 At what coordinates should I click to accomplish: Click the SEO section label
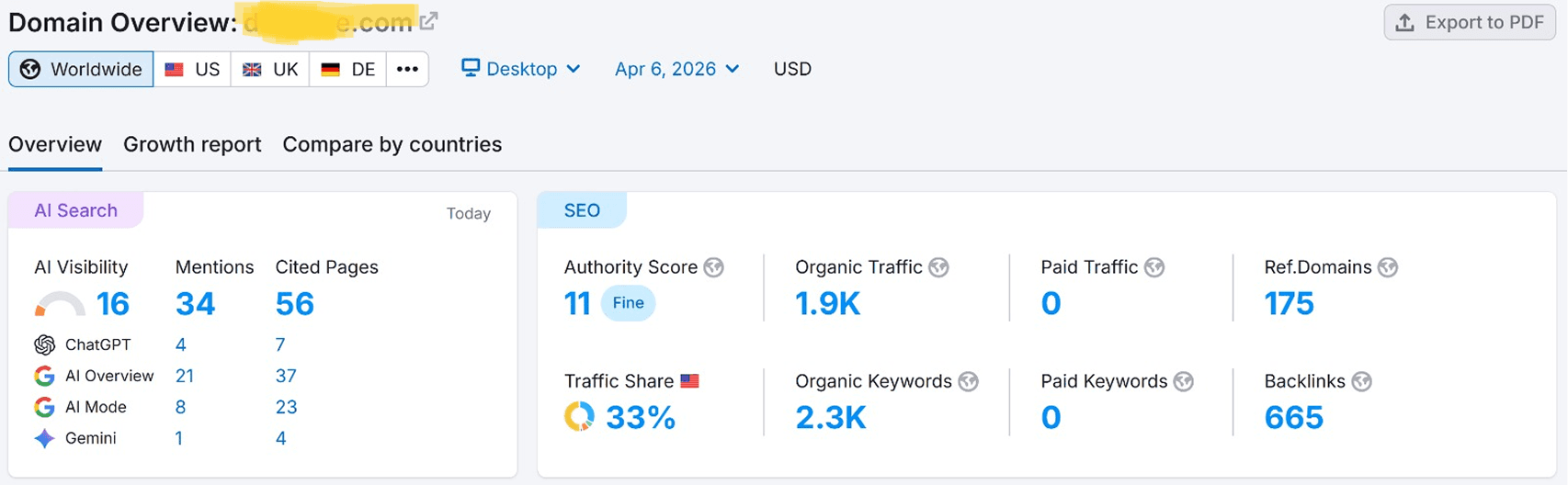pyautogui.click(x=582, y=210)
